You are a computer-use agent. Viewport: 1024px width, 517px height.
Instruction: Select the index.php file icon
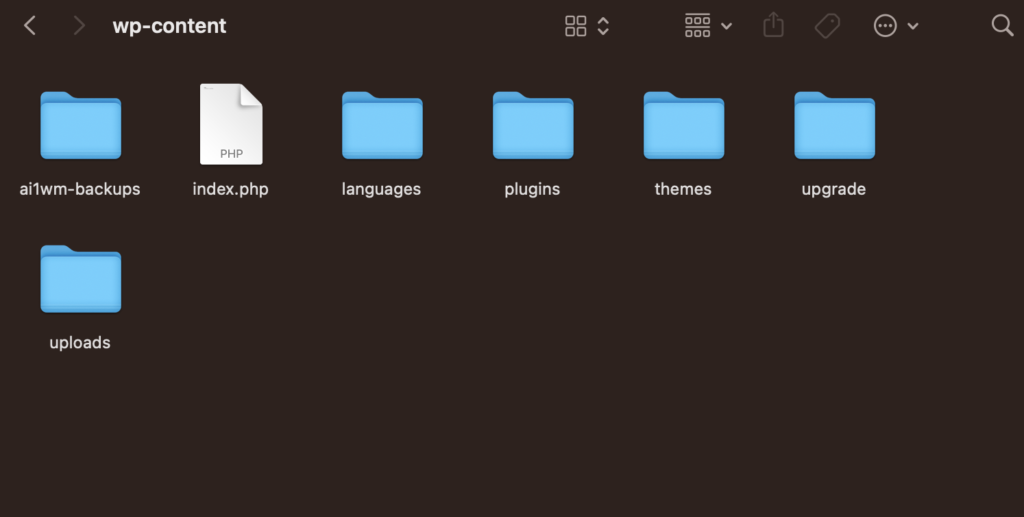(231, 124)
